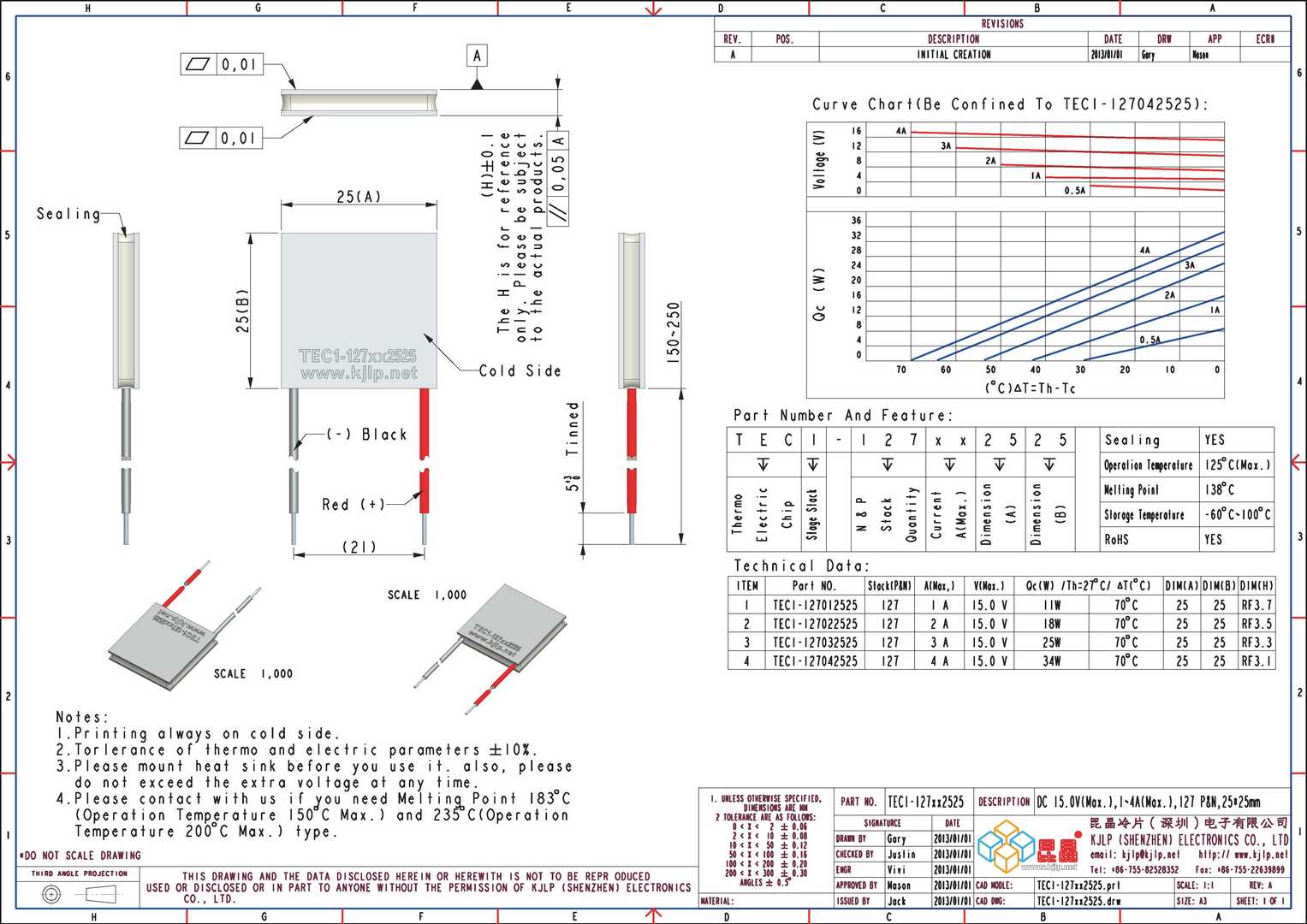Select the PART NO. field 'TEC1-127xx2525'
The height and width of the screenshot is (924, 1307).
(925, 802)
